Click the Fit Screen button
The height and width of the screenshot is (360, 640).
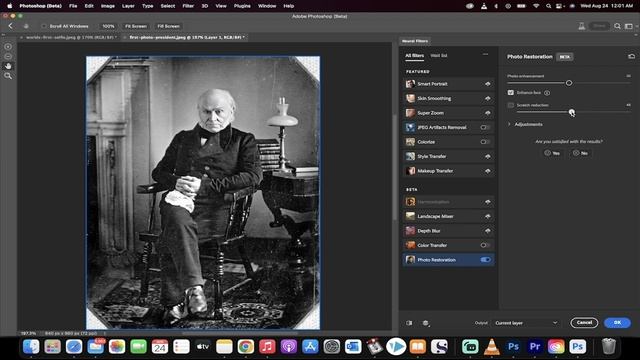[x=136, y=26]
